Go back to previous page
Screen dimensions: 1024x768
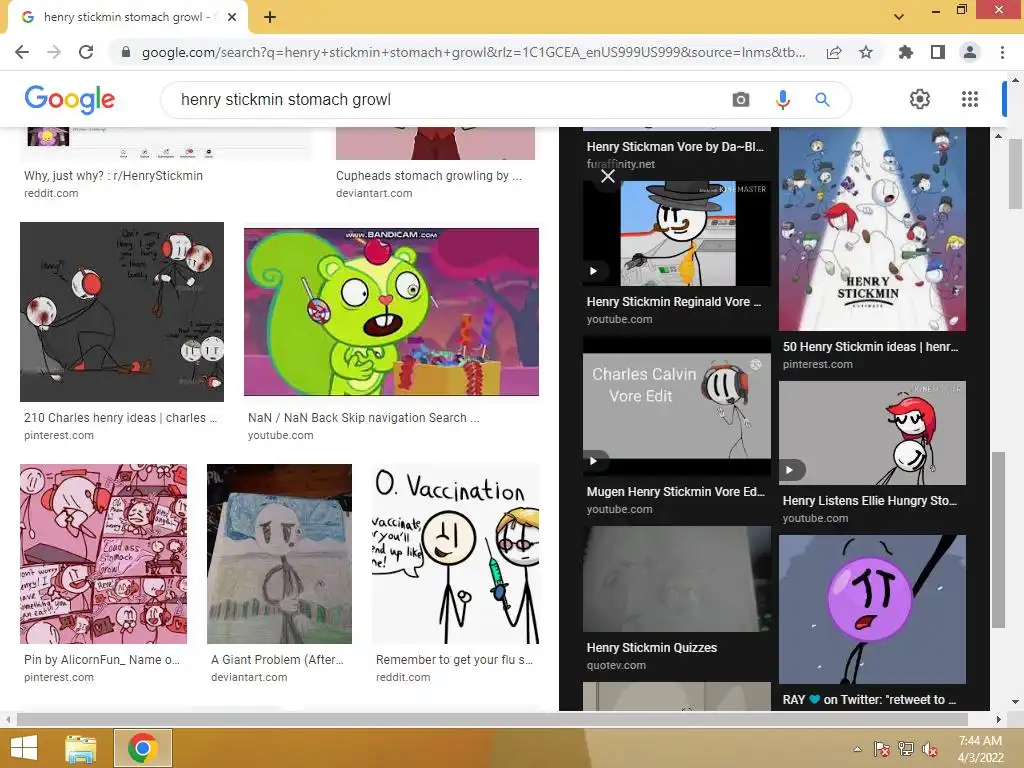coord(22,52)
